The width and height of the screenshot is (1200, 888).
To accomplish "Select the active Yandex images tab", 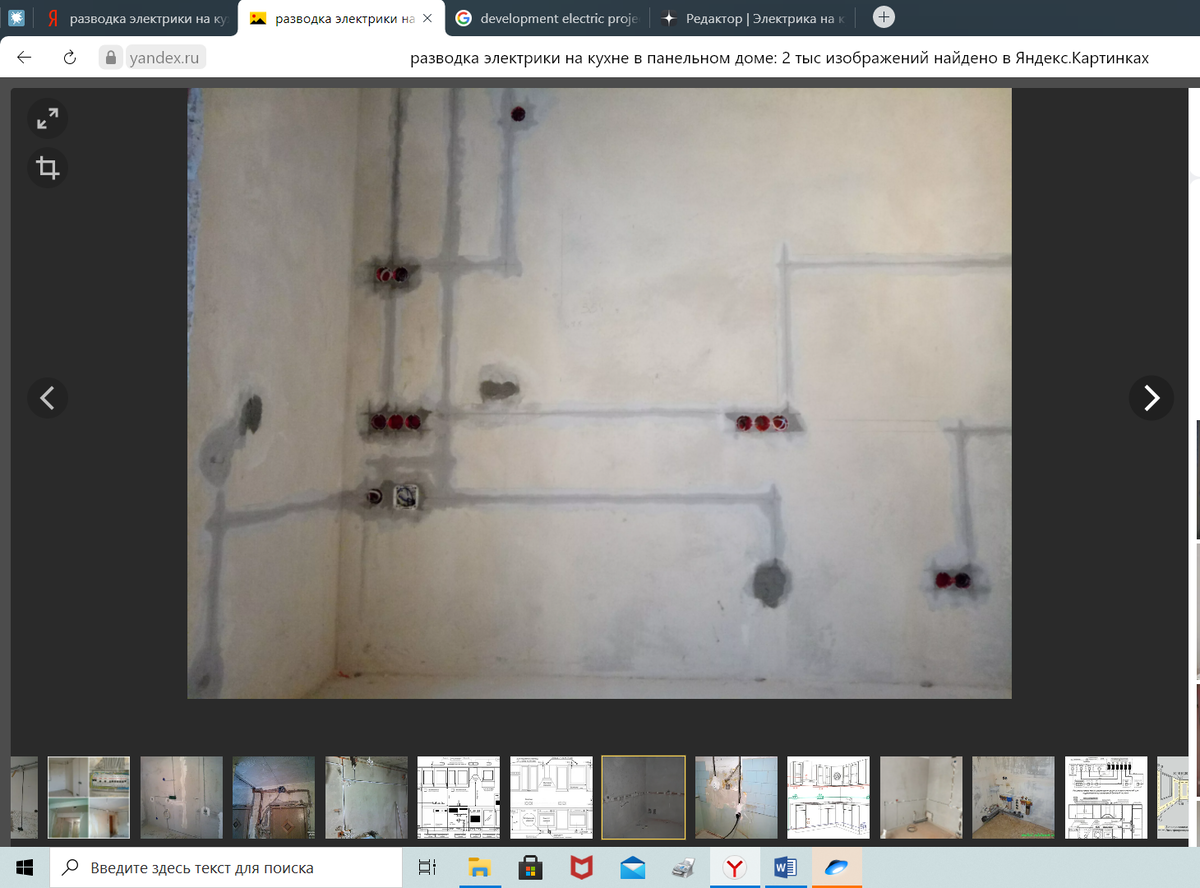I will tap(340, 19).
